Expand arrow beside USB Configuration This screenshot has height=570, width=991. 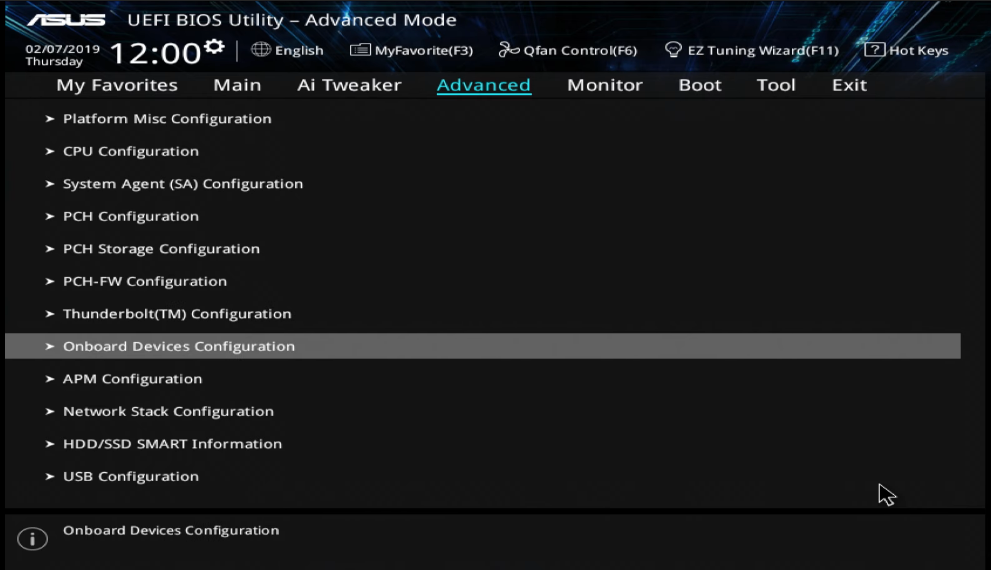[x=50, y=476]
